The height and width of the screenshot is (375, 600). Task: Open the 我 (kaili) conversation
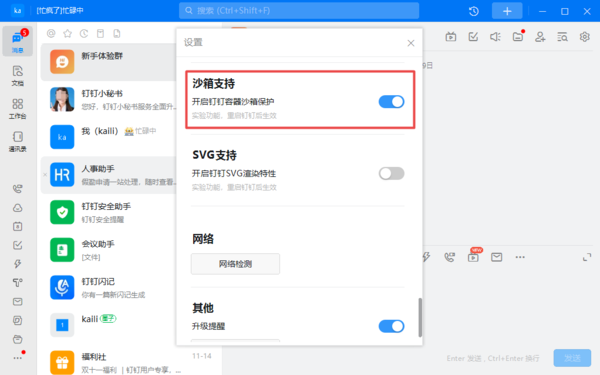[x=109, y=137]
